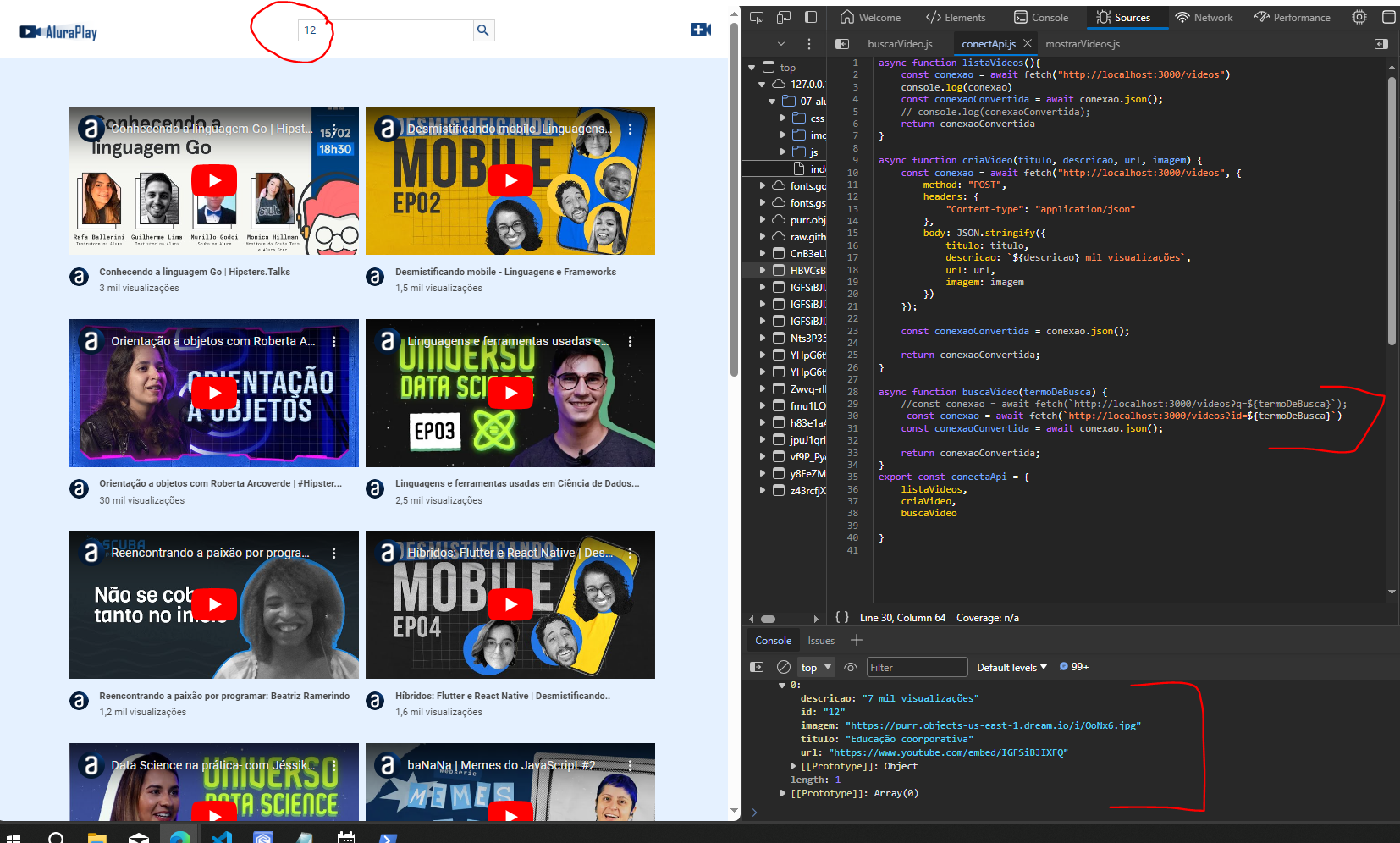Toggle device emulation icon in DevTools
The image size is (1400, 843).
784,17
